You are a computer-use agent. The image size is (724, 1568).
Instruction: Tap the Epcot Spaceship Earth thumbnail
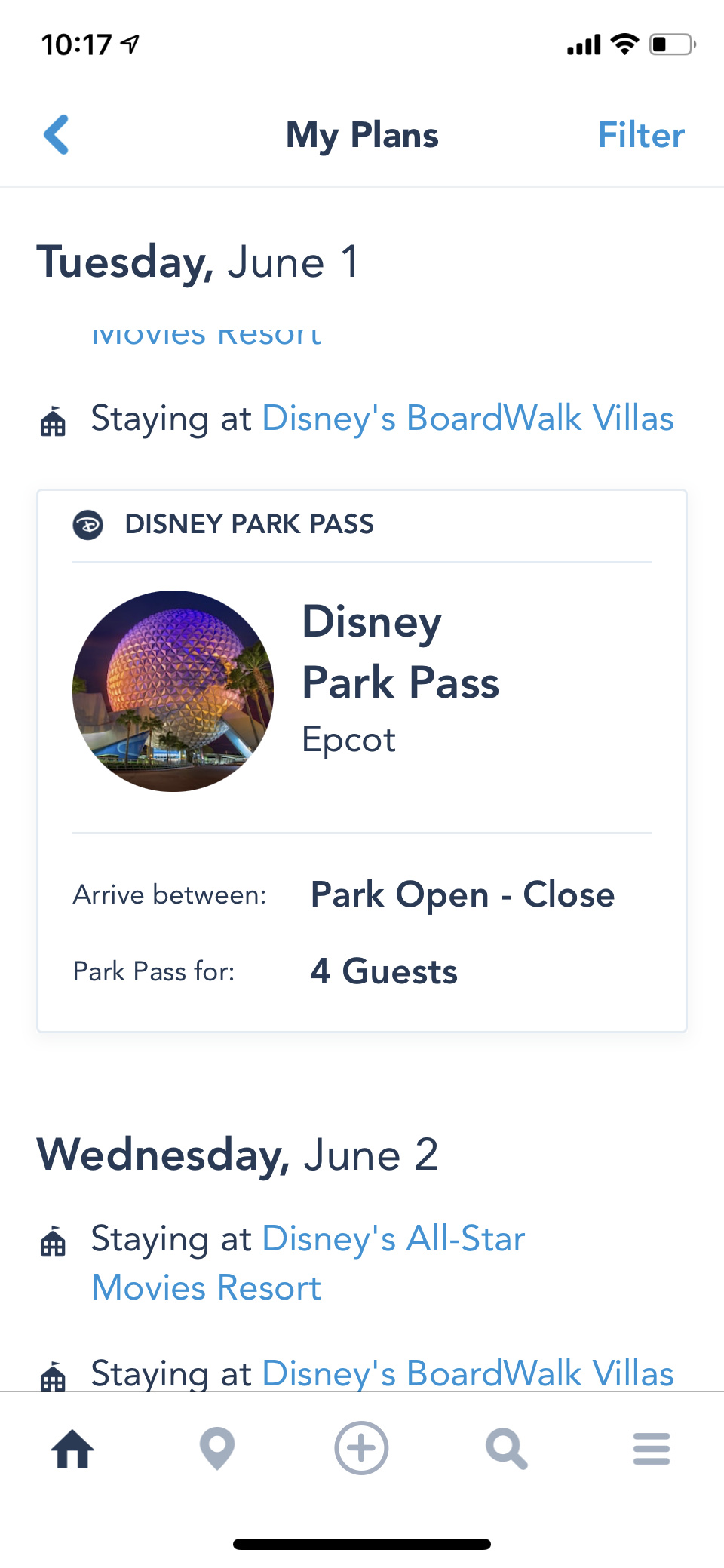coord(173,691)
